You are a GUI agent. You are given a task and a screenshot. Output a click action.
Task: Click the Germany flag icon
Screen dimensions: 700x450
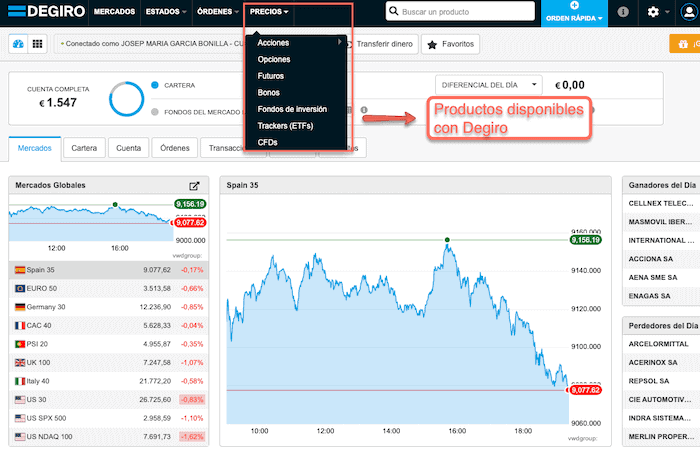[20, 307]
